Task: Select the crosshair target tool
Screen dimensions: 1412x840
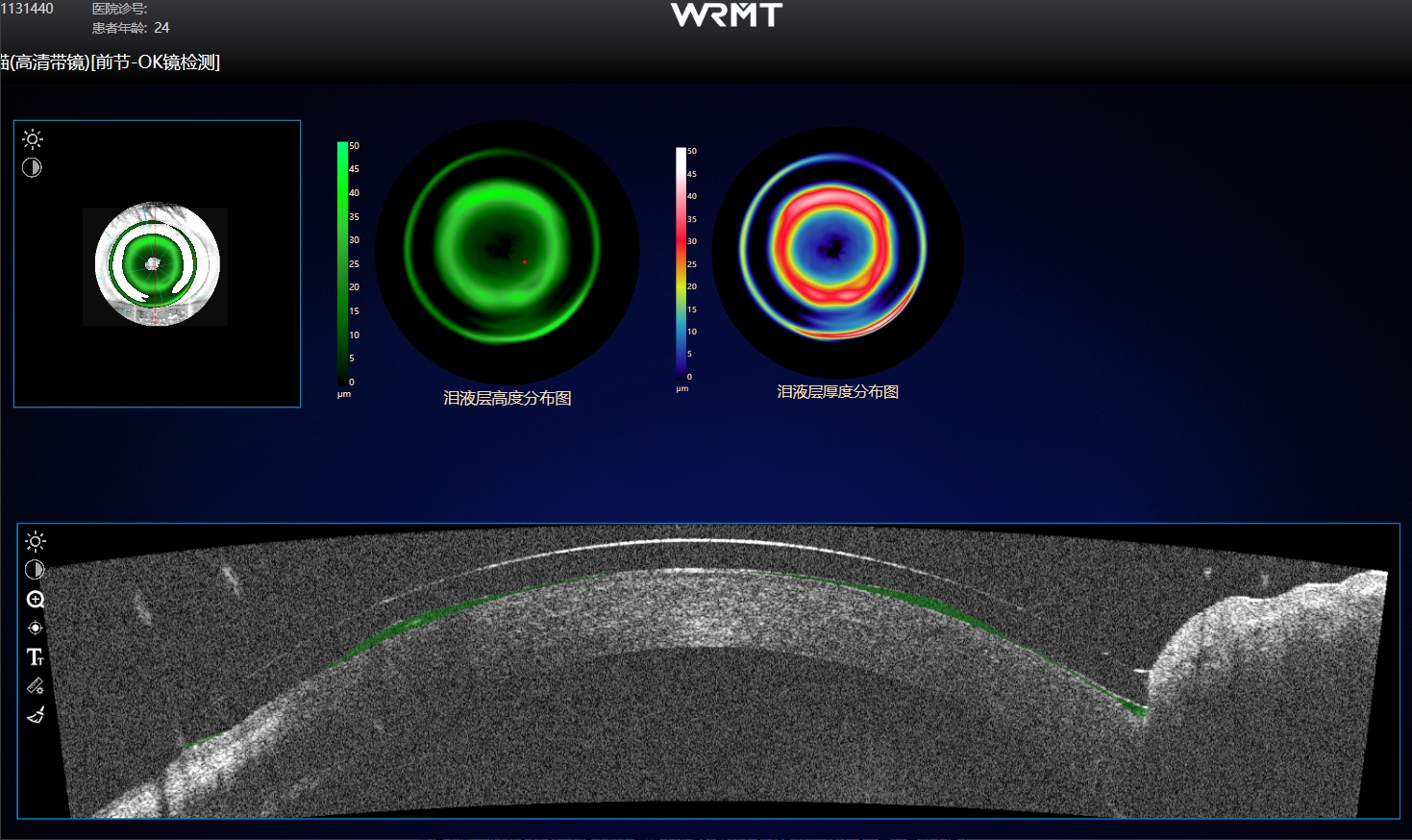Action: point(36,628)
